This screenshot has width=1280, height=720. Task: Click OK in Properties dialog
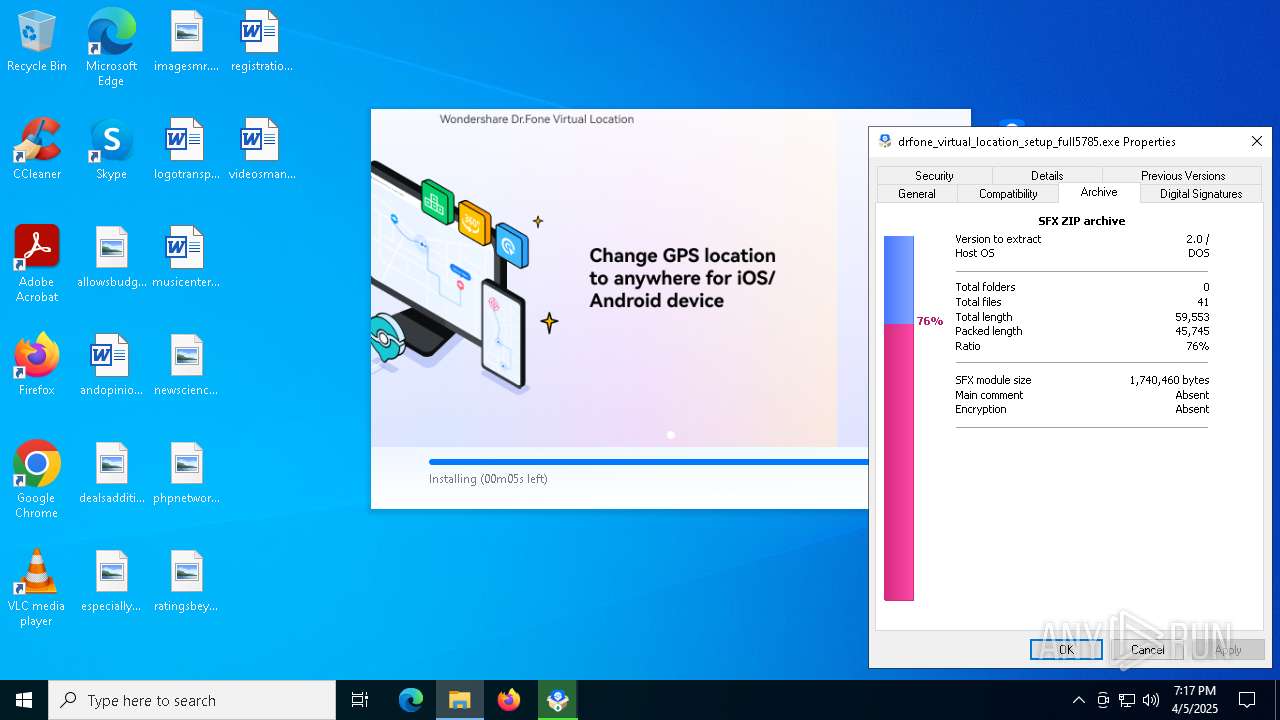pyautogui.click(x=1066, y=649)
